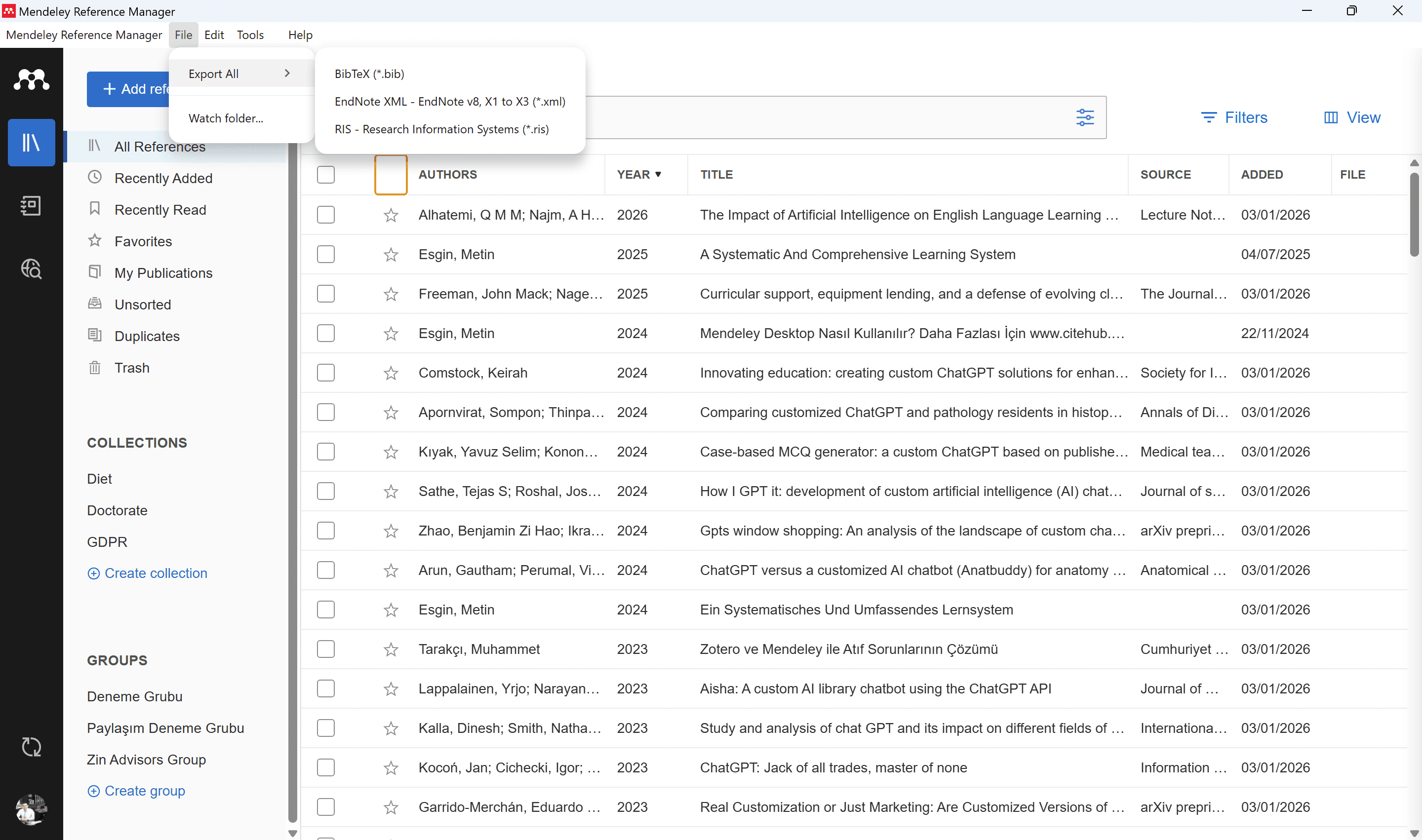Favorite the Garrido-Merchán, Eduardo reference
Image resolution: width=1422 pixels, height=840 pixels.
391,808
